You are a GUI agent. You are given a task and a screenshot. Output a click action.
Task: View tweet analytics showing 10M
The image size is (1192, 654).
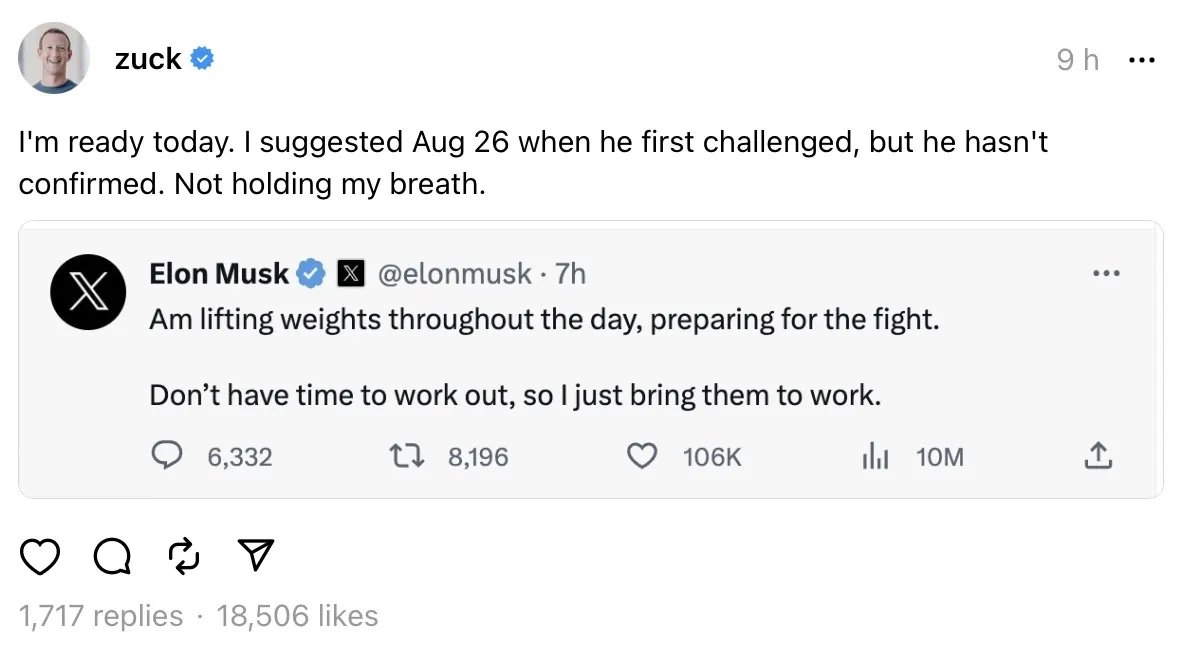[872, 457]
